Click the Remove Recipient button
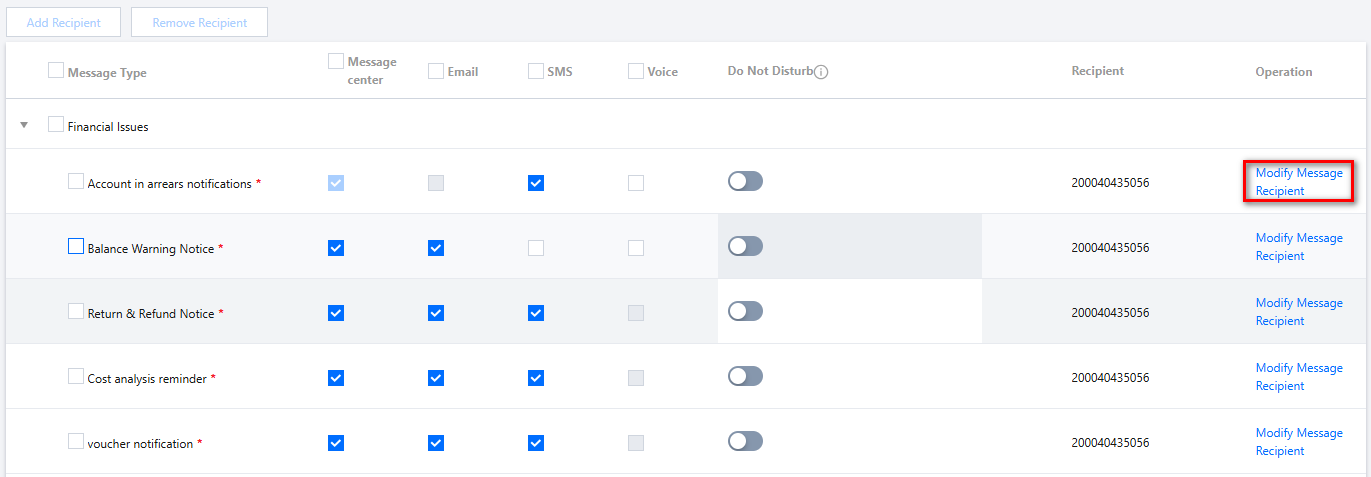This screenshot has width=1371, height=477. pyautogui.click(x=200, y=22)
